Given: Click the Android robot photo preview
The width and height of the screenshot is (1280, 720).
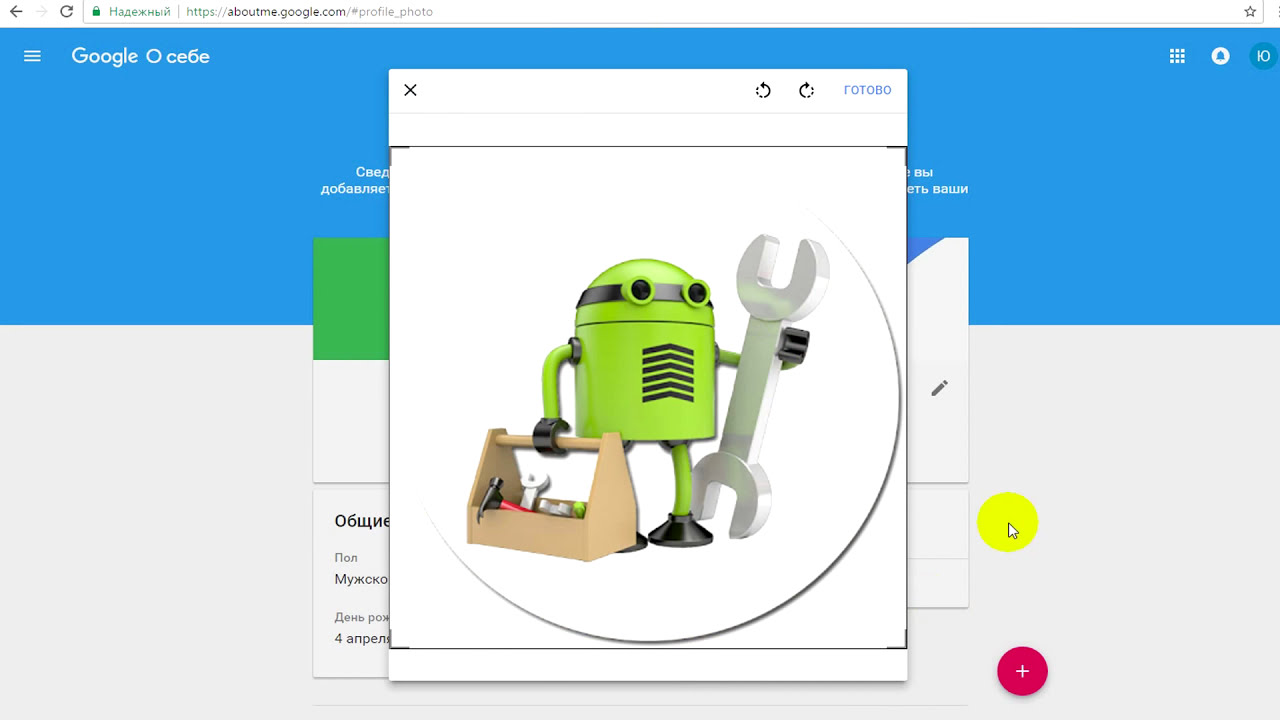Looking at the screenshot, I should pyautogui.click(x=648, y=398).
